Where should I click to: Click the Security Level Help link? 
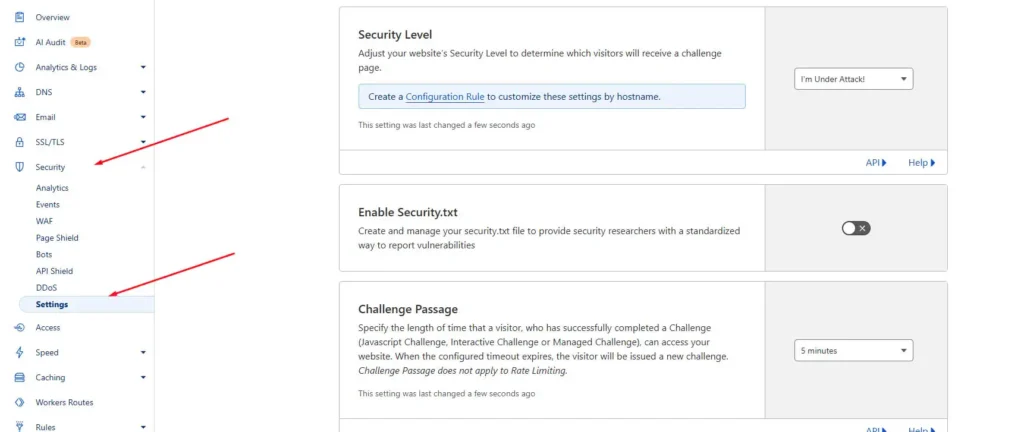tap(921, 163)
